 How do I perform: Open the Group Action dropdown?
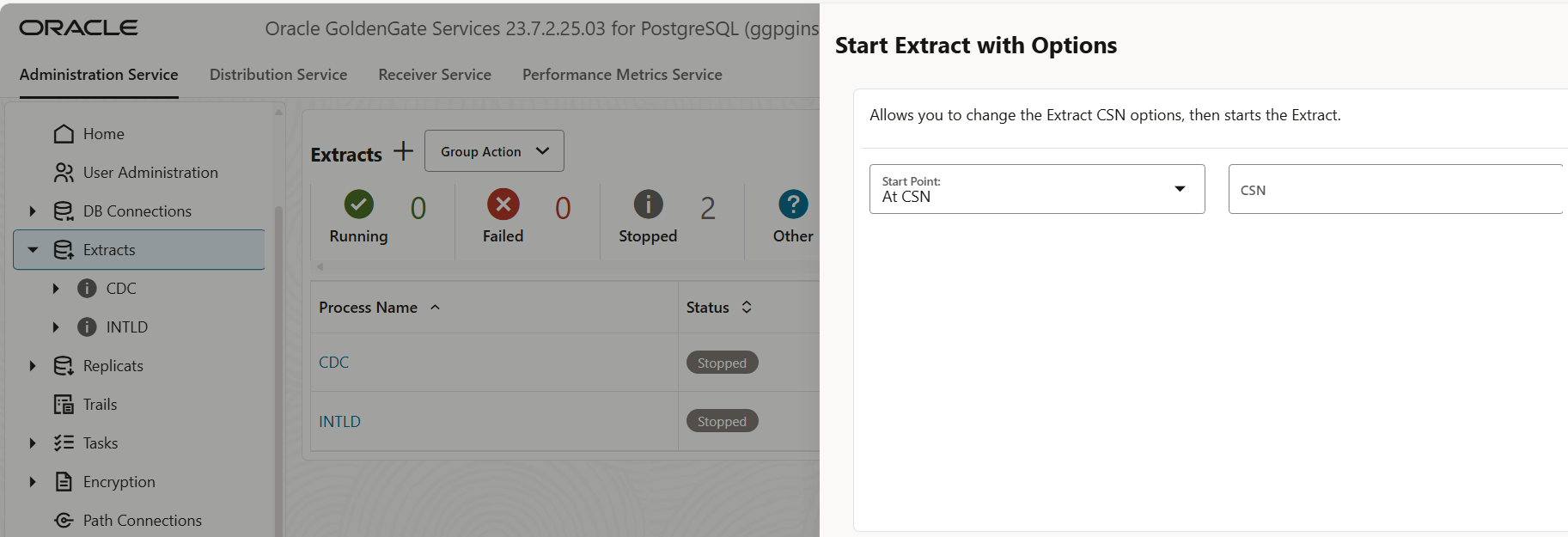[x=494, y=151]
